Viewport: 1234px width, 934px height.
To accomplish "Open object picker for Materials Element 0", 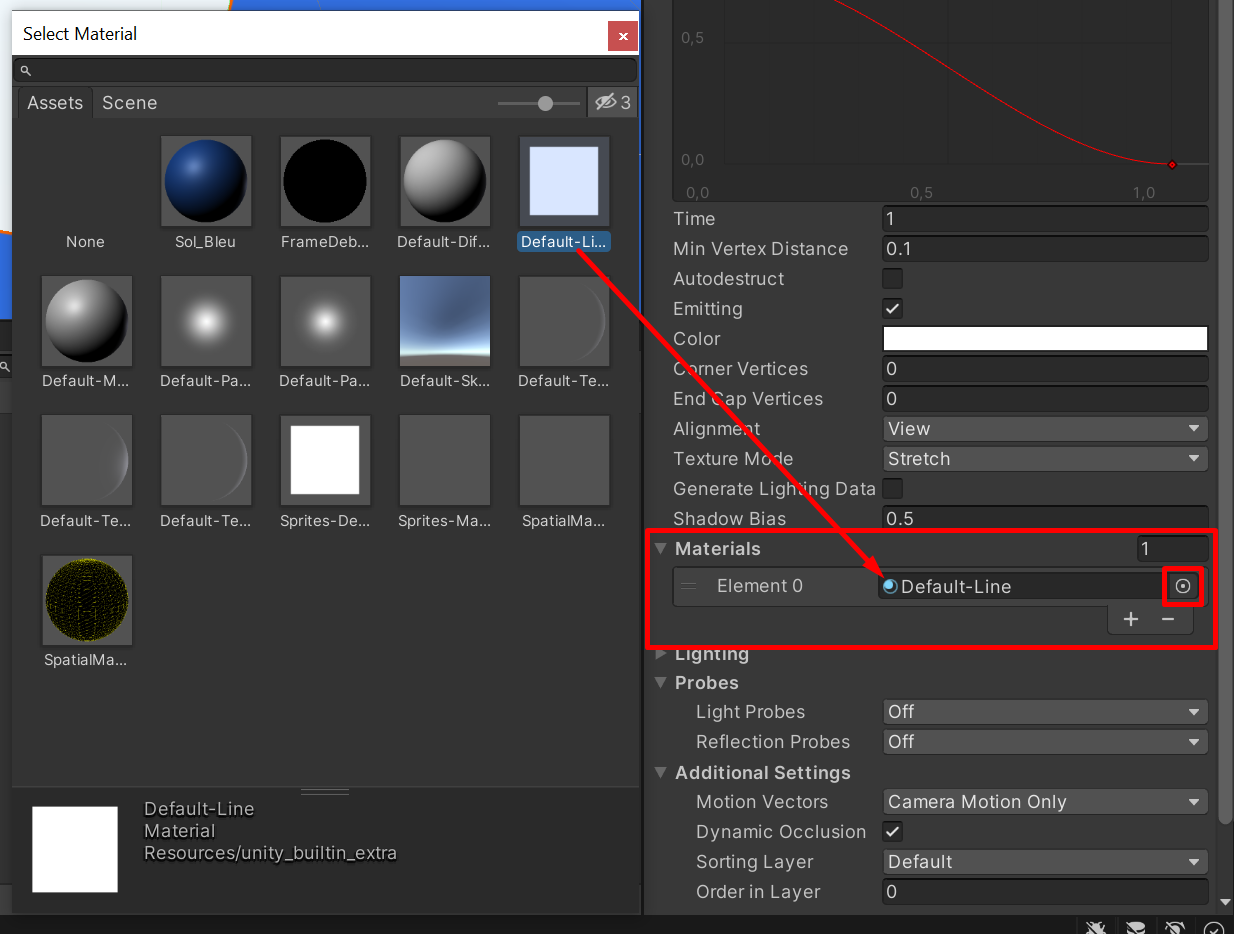I will [1183, 587].
